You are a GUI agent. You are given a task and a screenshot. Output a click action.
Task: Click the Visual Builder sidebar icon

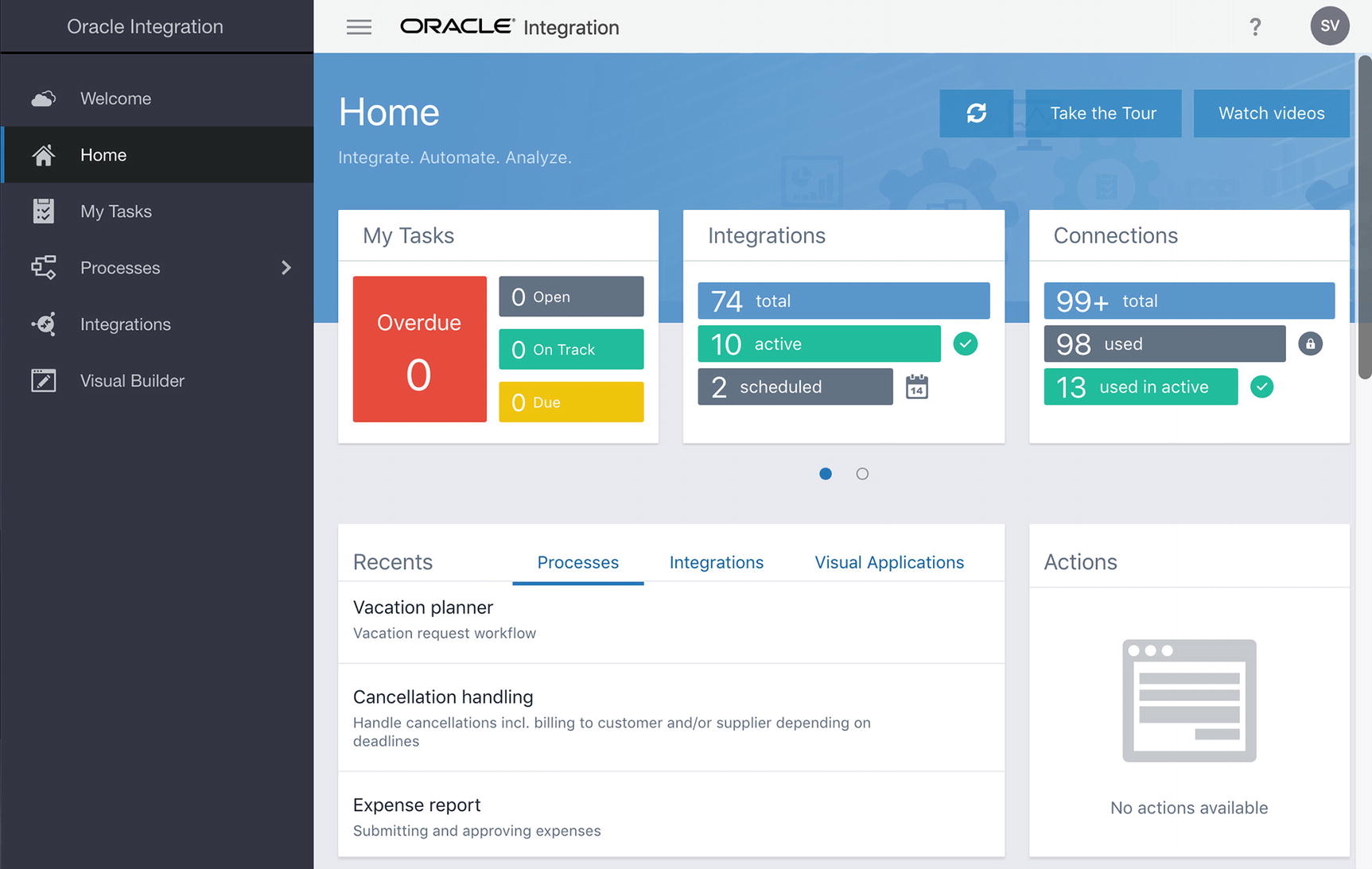point(44,381)
